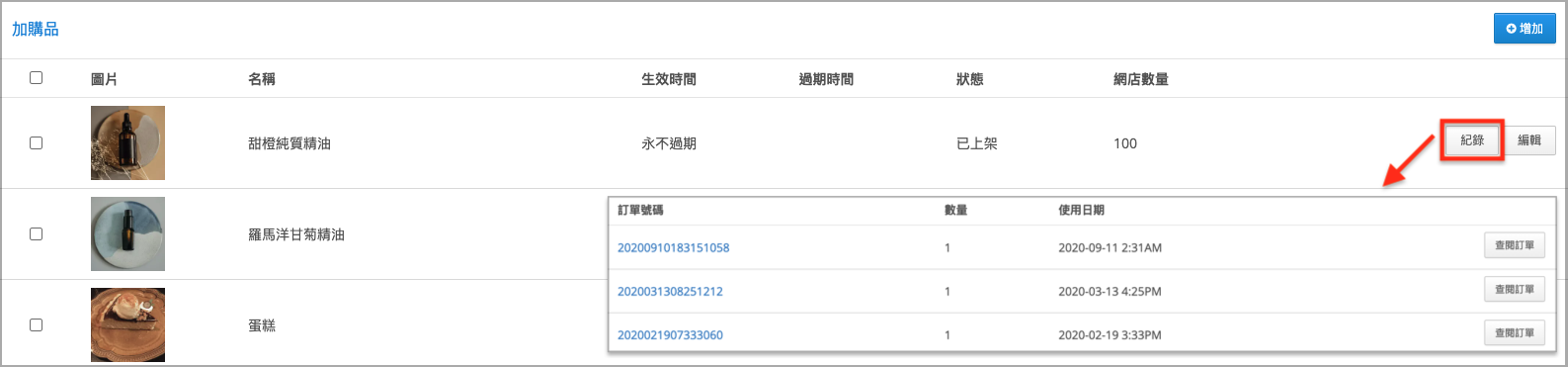Open order link 2020021907333060
The height and width of the screenshot is (367, 1568).
(x=670, y=335)
